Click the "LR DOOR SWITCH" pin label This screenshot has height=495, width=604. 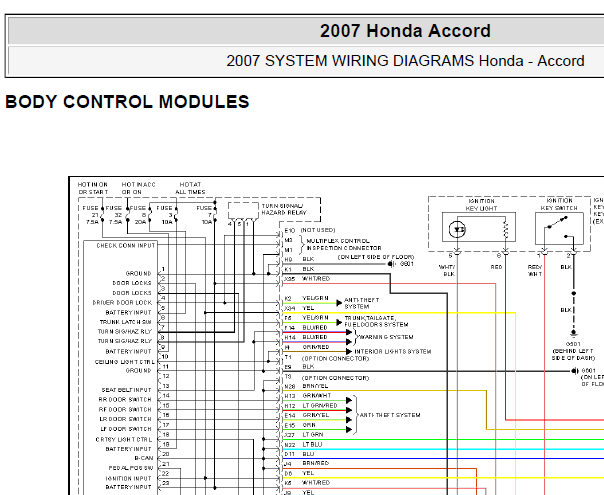click(x=125, y=419)
